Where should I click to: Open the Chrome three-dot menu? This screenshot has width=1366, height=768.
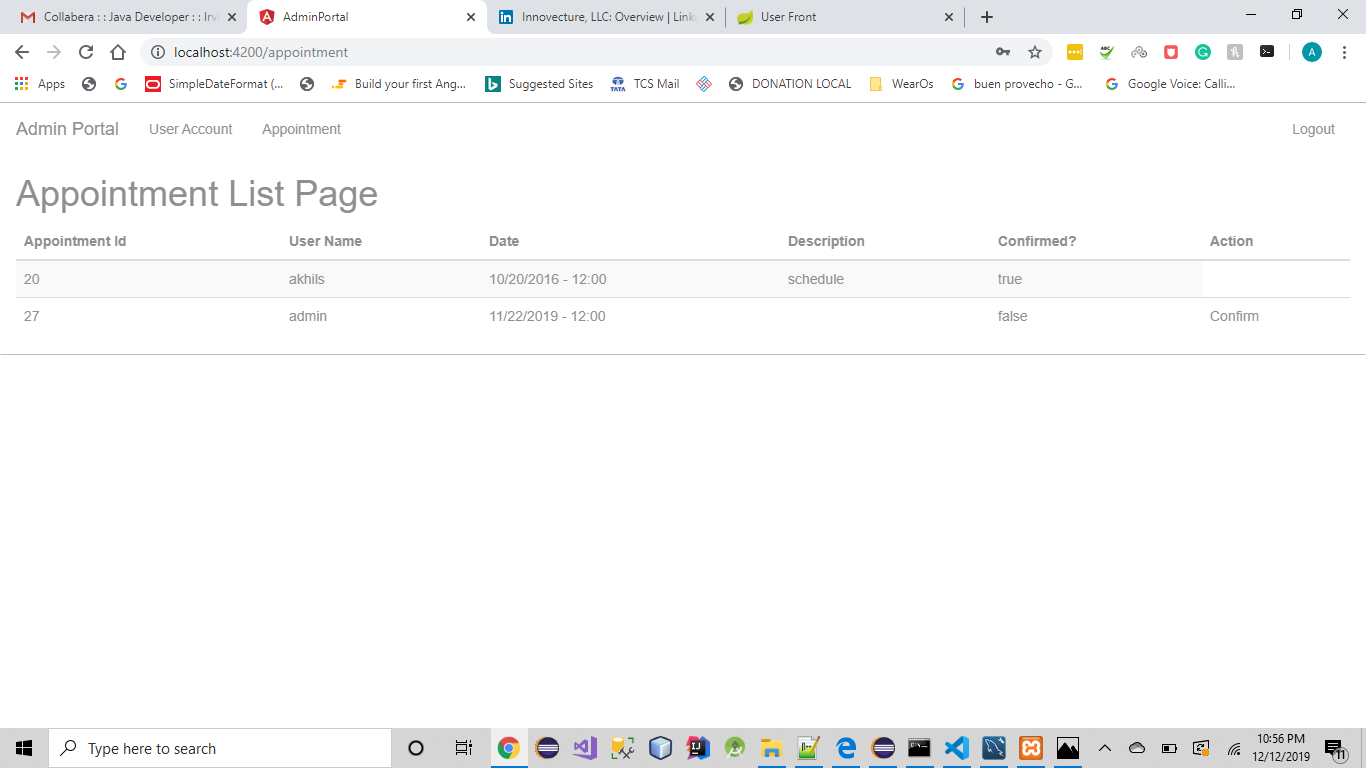click(x=1344, y=52)
